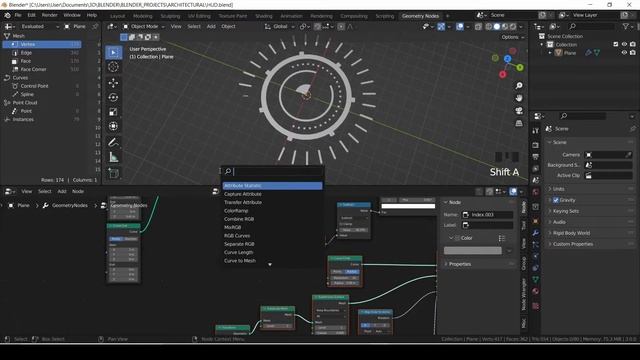Choose ColorRamp in the add list
The height and width of the screenshot is (360, 640).
tap(272, 211)
